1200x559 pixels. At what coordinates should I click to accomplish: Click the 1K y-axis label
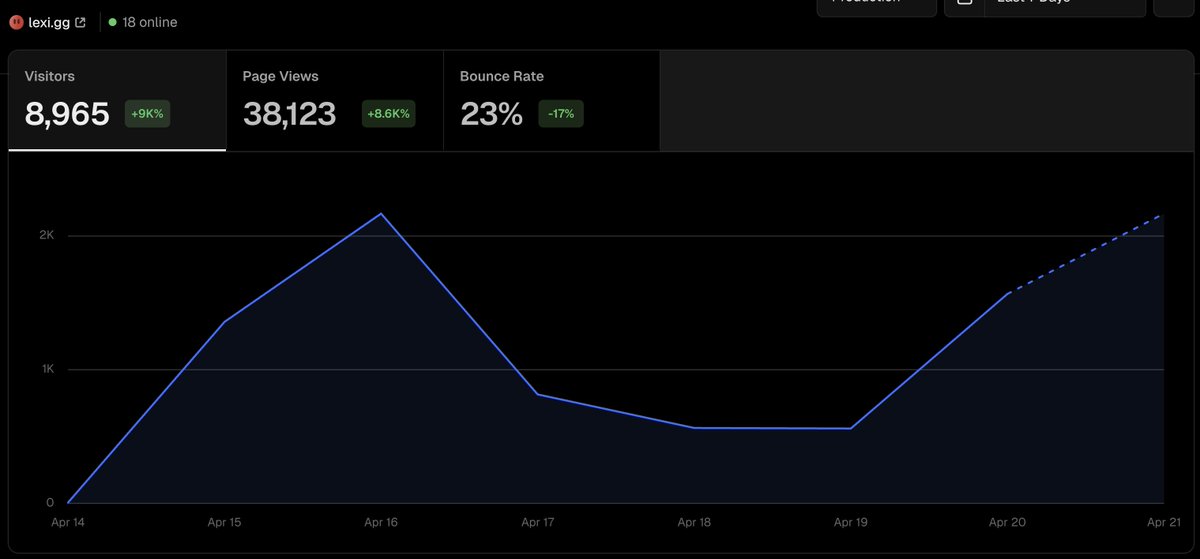coord(47,369)
